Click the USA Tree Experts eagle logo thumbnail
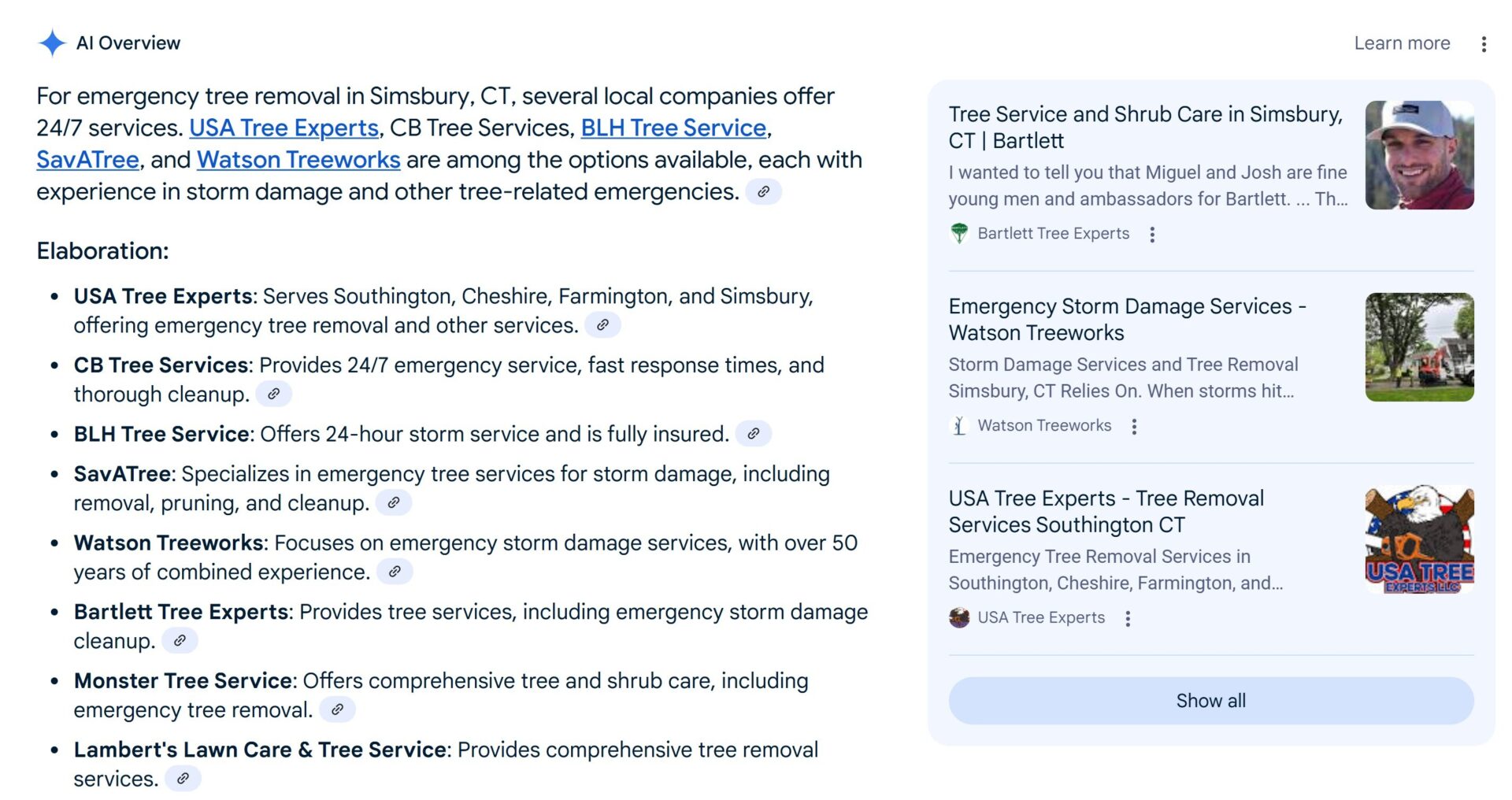This screenshot has width=1512, height=800. point(1419,539)
